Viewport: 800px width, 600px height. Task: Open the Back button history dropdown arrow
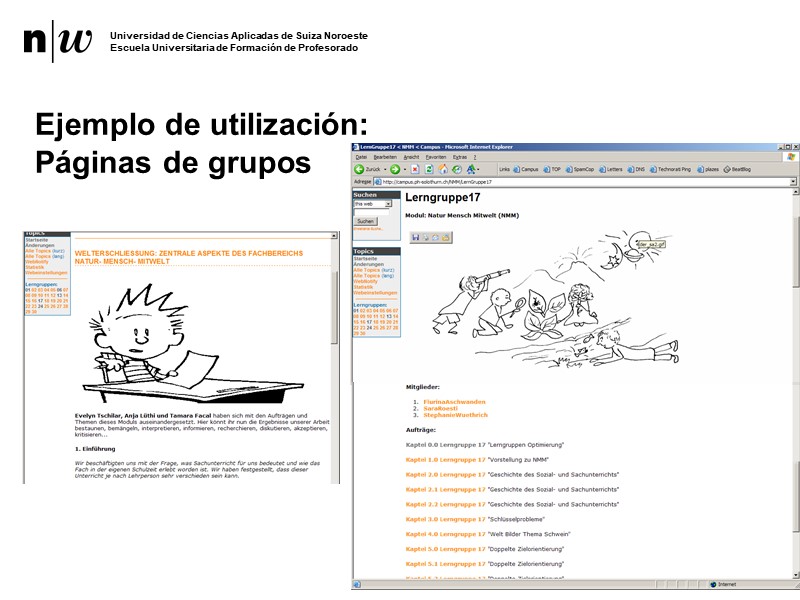pos(384,168)
